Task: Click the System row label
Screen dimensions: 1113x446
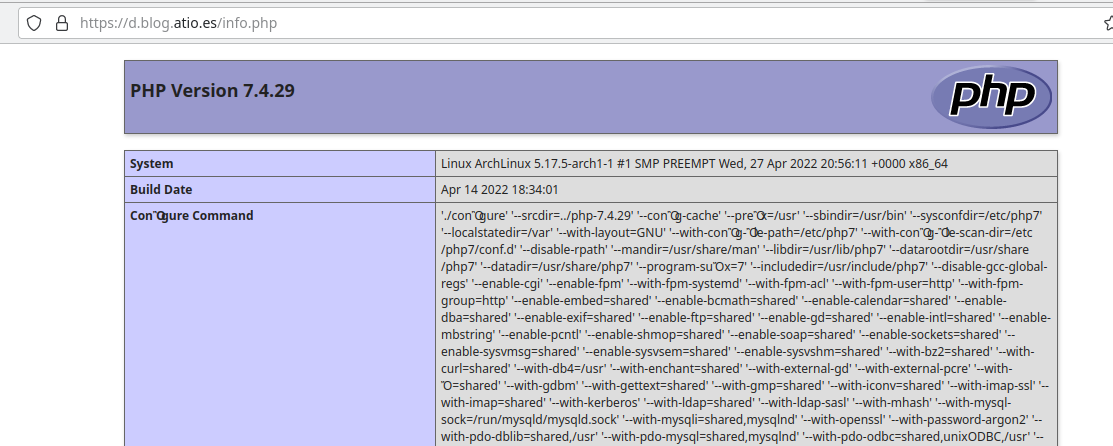Action: [x=151, y=164]
